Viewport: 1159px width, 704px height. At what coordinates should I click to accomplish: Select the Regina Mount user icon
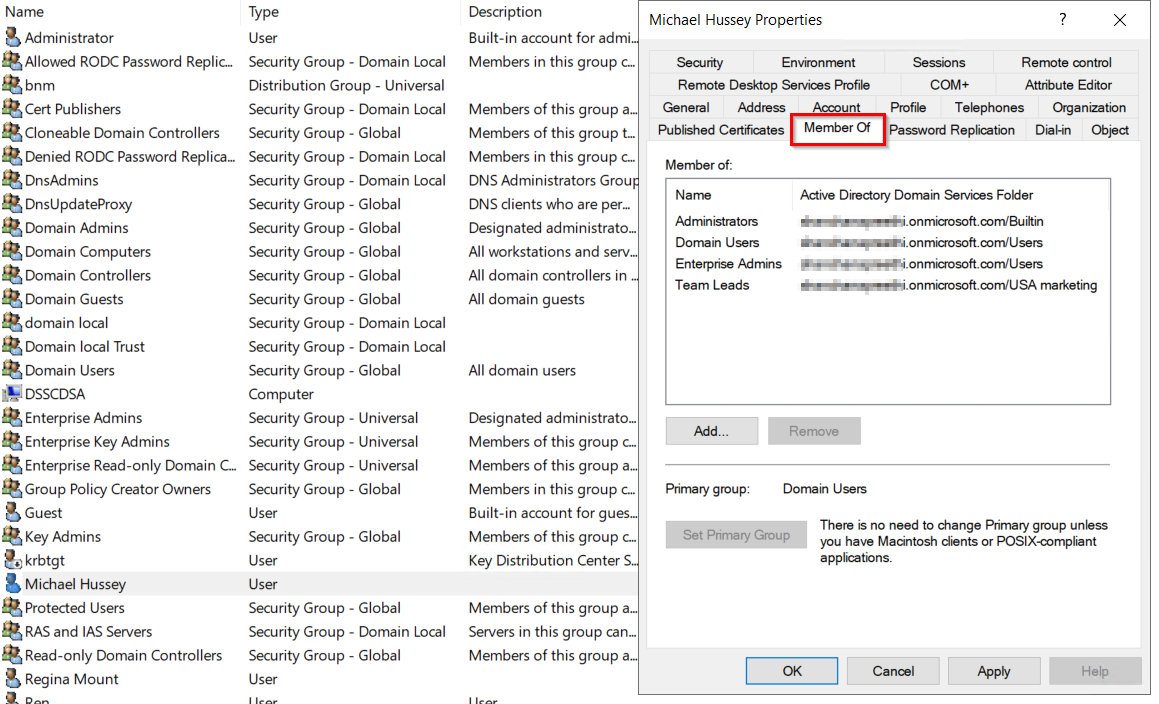coord(12,679)
